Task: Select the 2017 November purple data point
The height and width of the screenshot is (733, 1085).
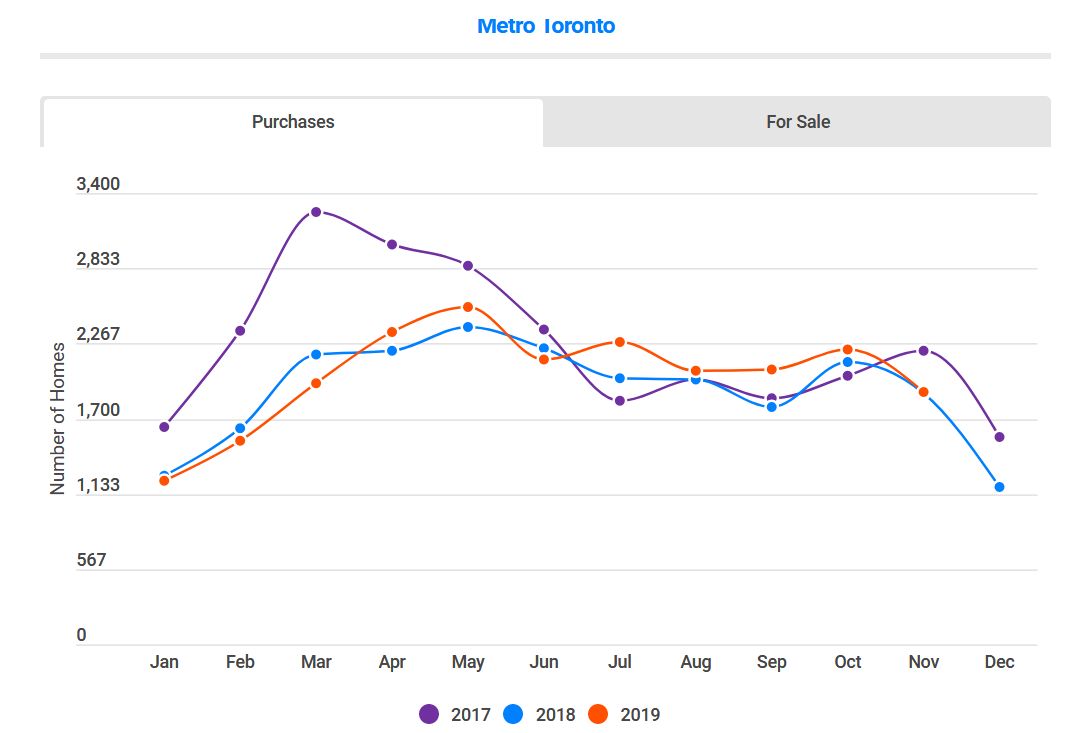Action: [x=923, y=351]
